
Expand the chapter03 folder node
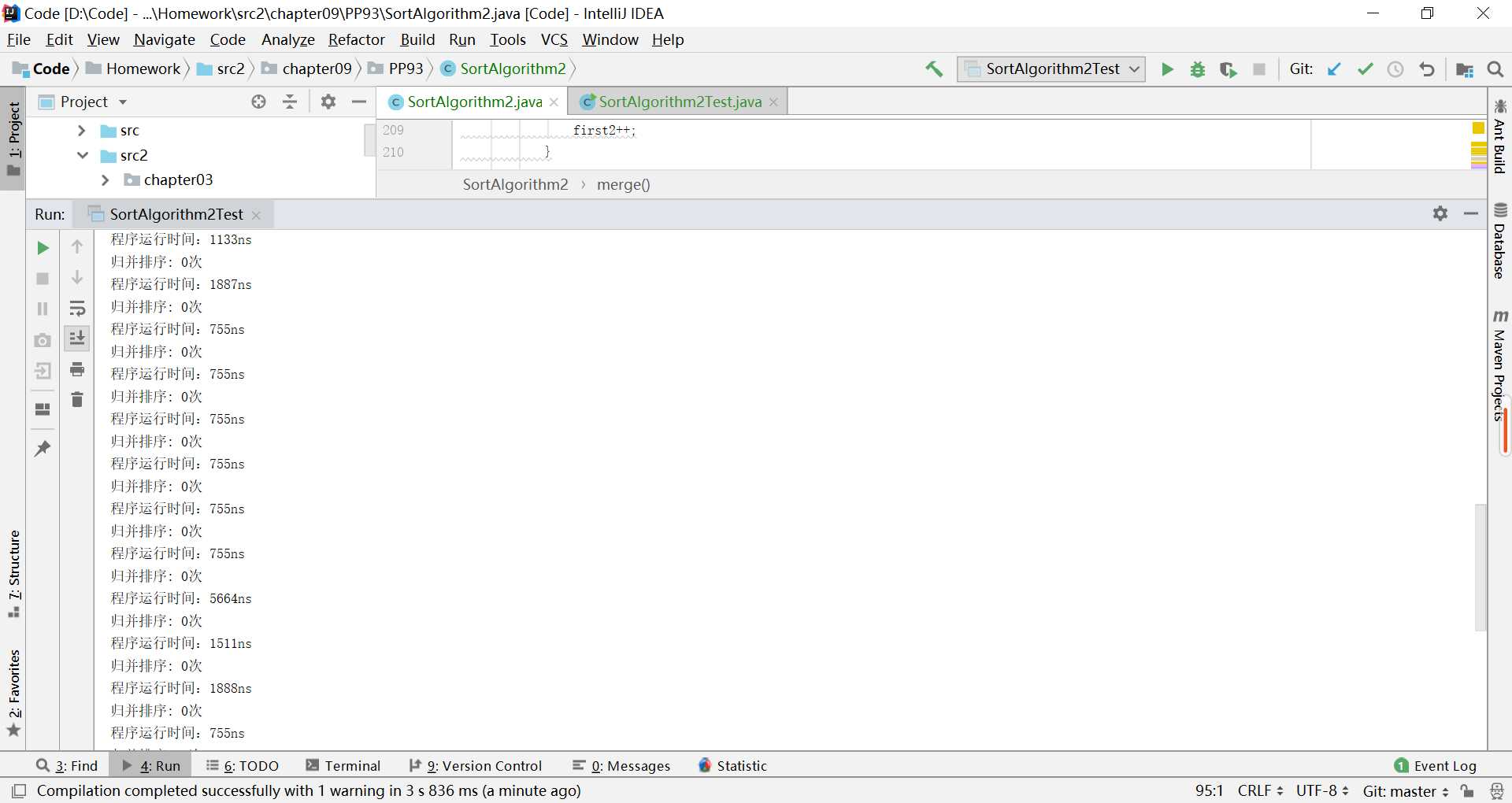(x=105, y=180)
